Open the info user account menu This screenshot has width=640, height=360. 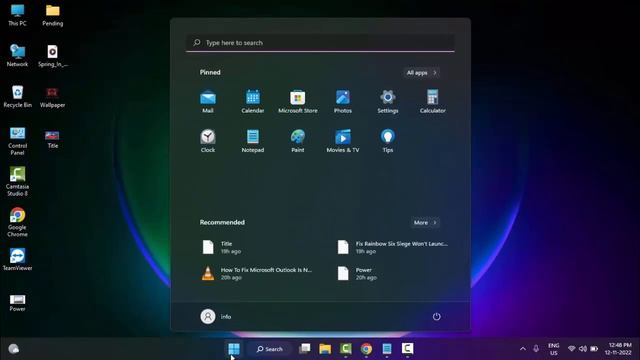coord(216,316)
